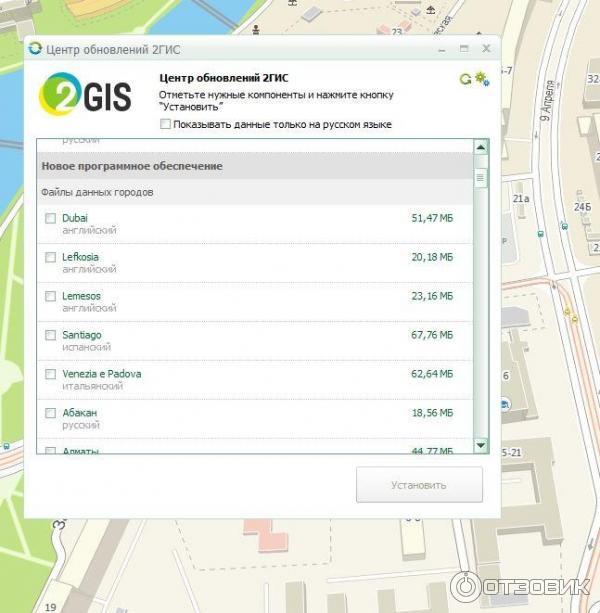Click the list scrollbar thumb

(481, 177)
